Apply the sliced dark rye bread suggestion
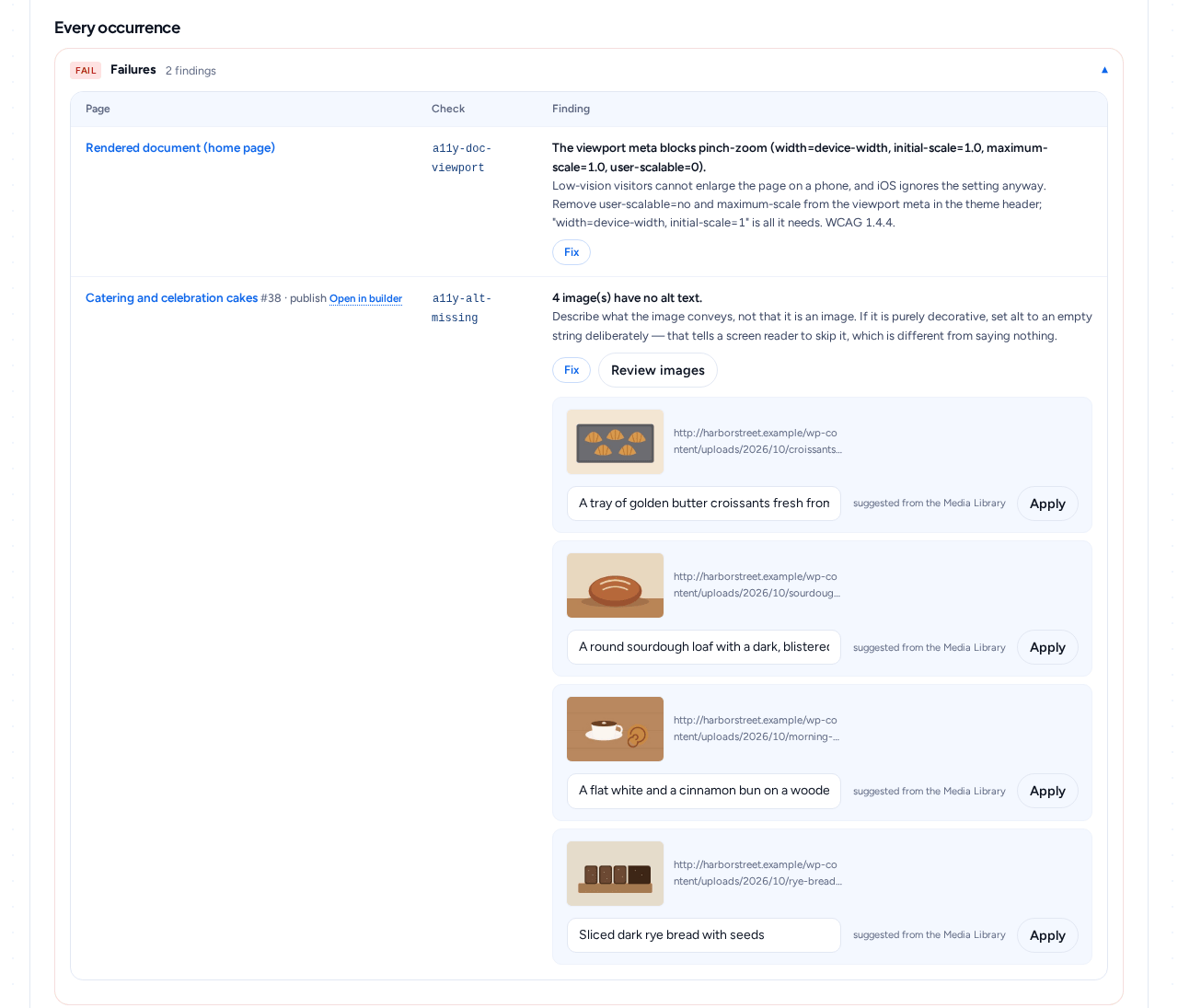This screenshot has width=1178, height=1008. [x=1047, y=935]
